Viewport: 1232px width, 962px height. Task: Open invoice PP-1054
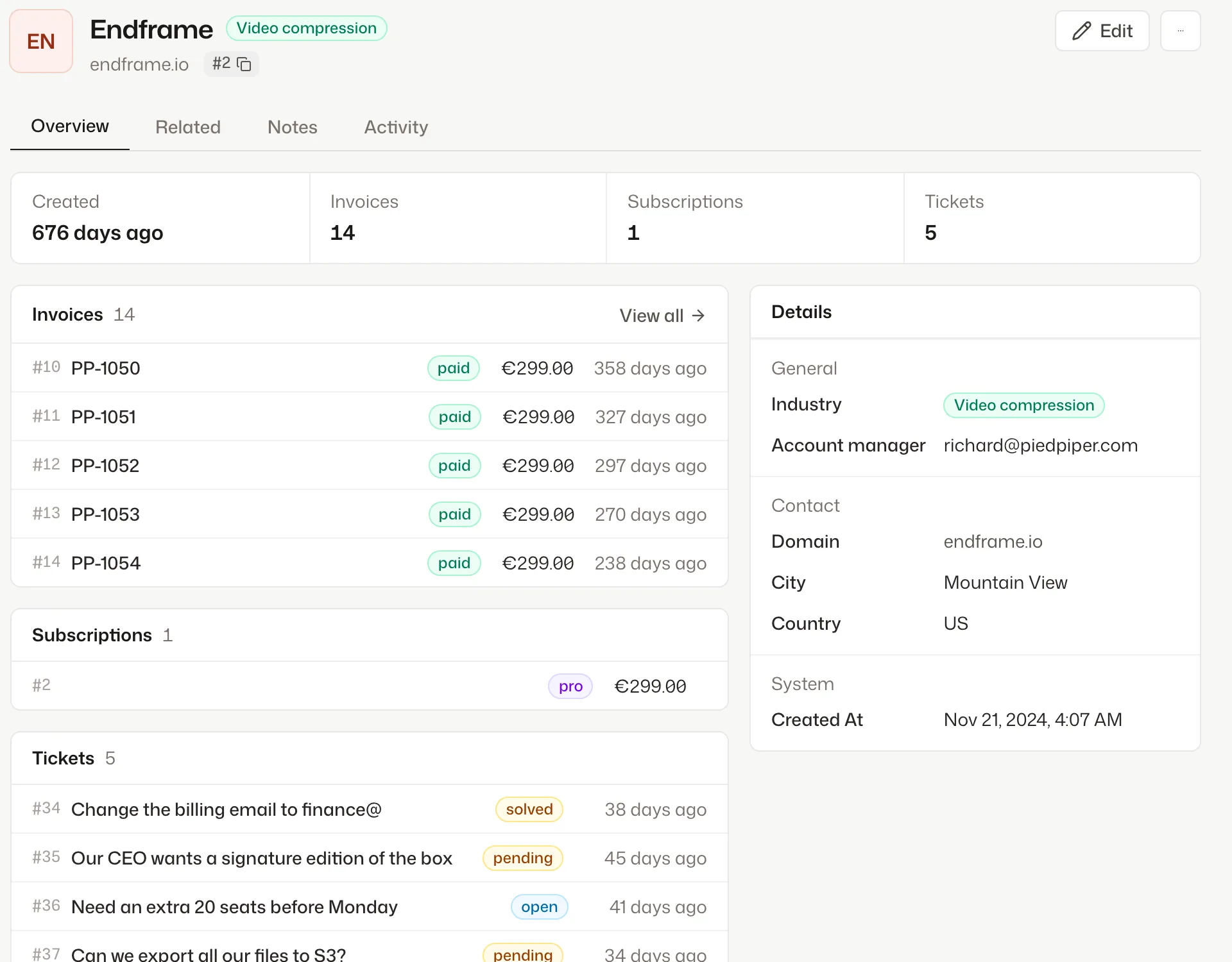370,563
